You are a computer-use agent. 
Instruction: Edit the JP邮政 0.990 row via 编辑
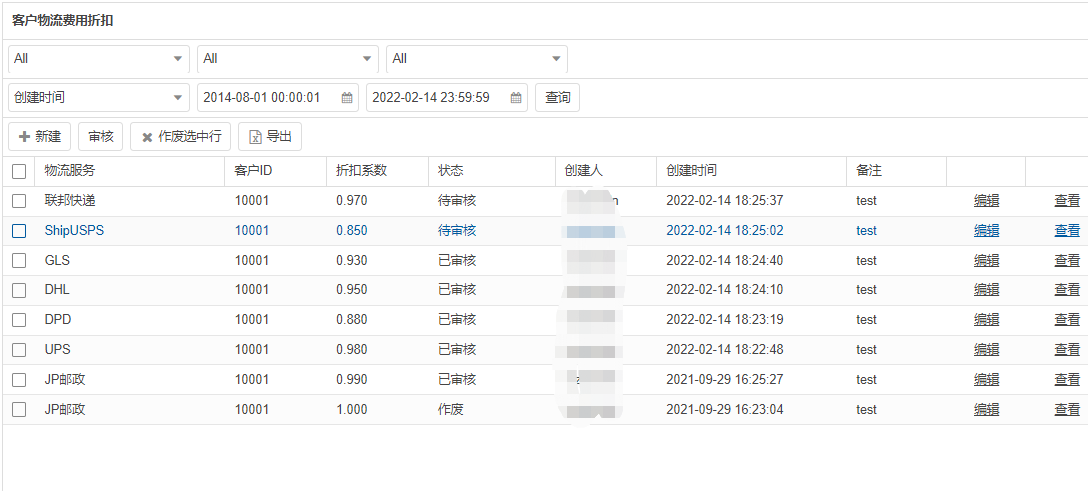click(987, 379)
